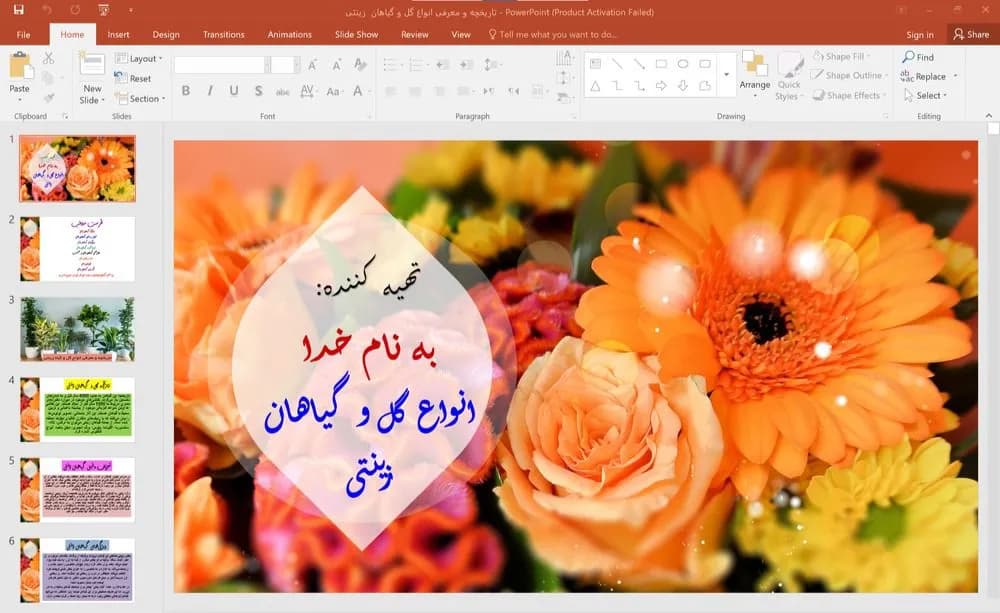This screenshot has height=613, width=1000.
Task: Click the Font Color A icon
Action: [x=358, y=91]
